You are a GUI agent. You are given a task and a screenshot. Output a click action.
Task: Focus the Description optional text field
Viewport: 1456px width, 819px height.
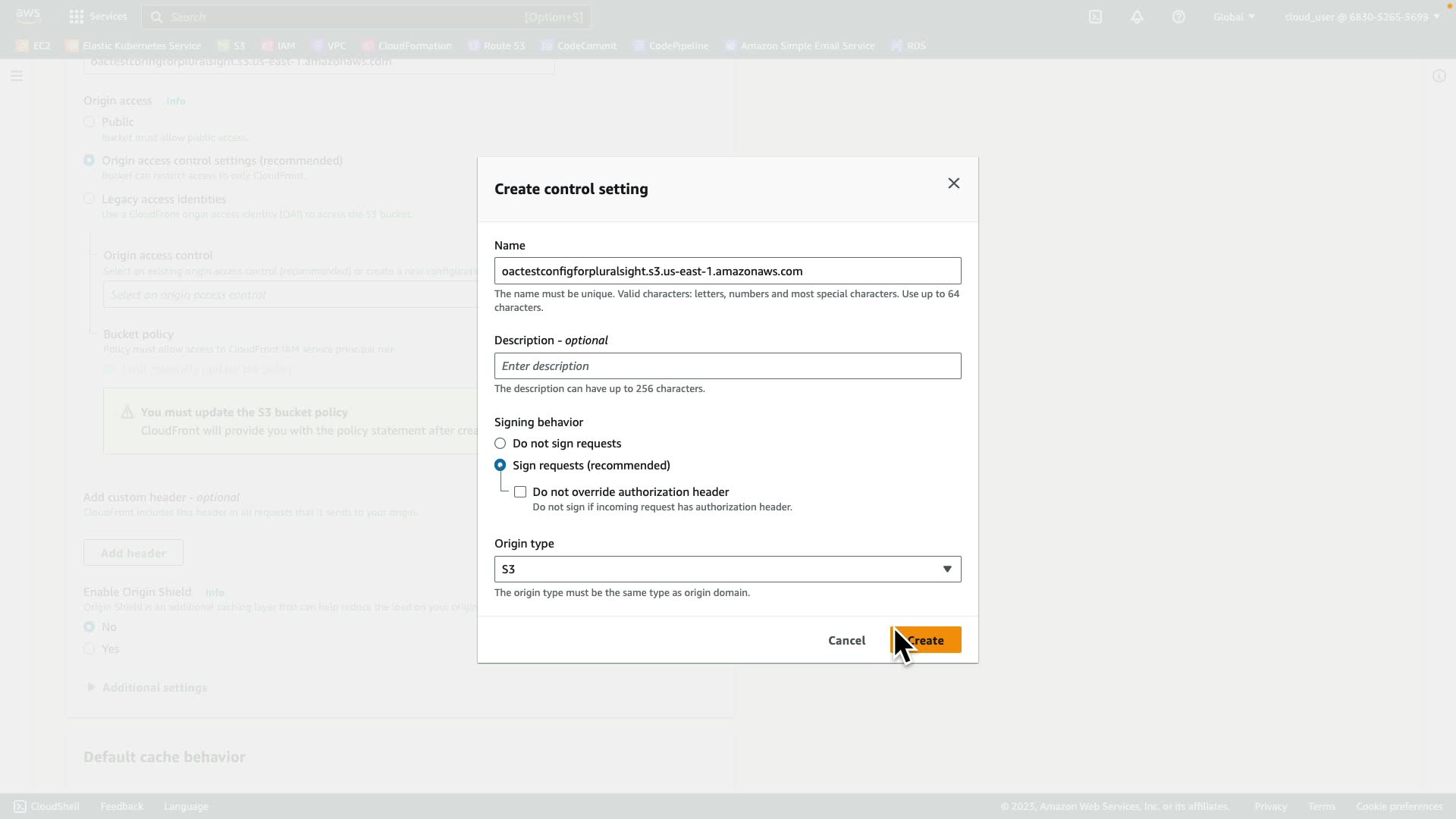coord(727,366)
